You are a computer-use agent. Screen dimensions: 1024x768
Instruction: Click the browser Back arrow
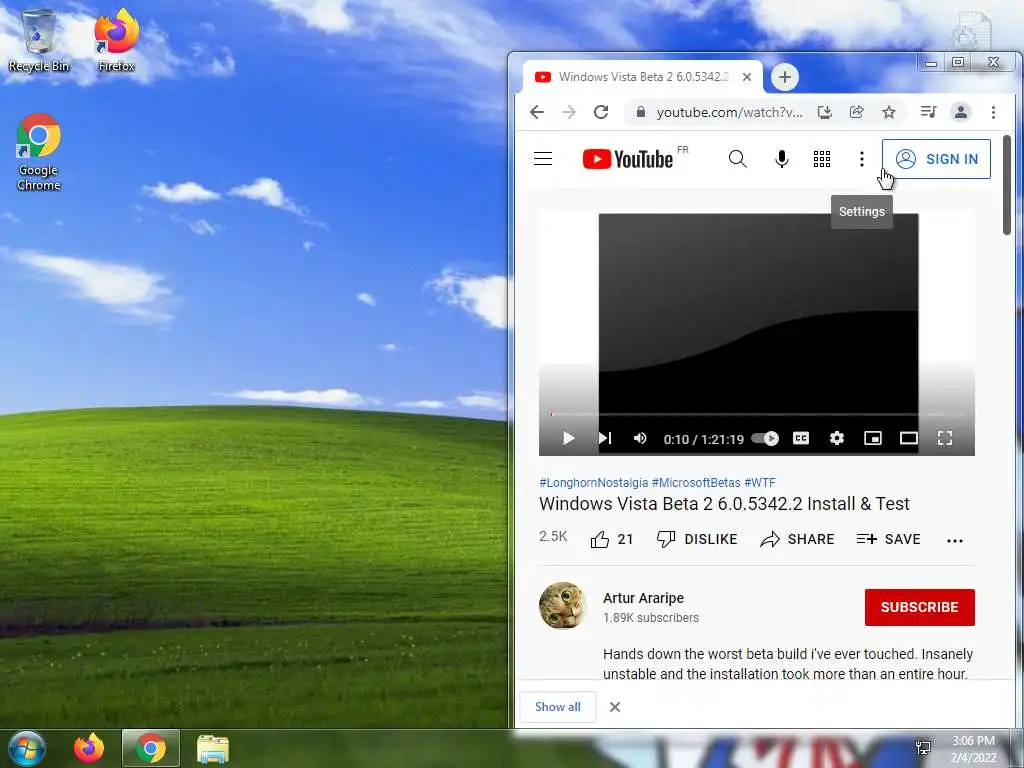(537, 112)
